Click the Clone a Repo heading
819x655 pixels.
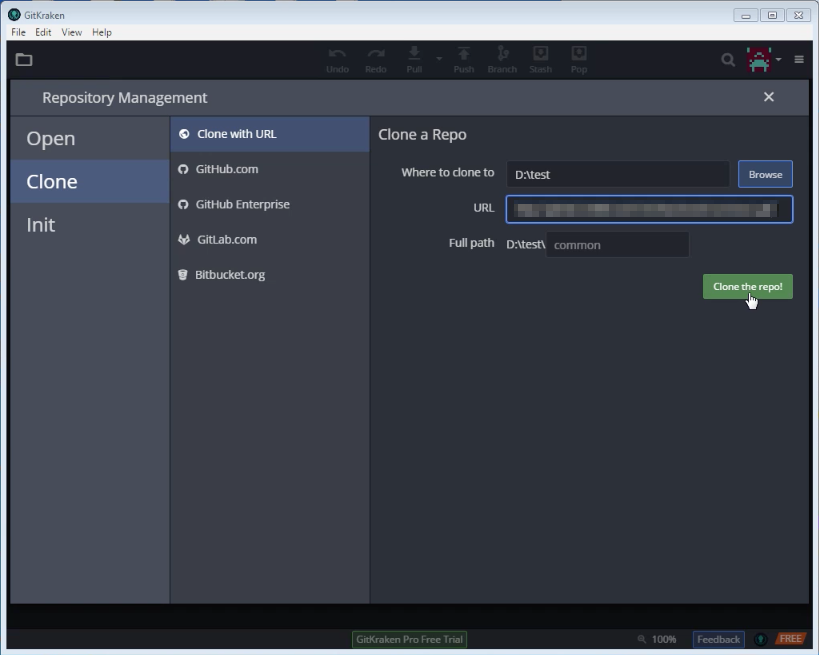tap(422, 135)
